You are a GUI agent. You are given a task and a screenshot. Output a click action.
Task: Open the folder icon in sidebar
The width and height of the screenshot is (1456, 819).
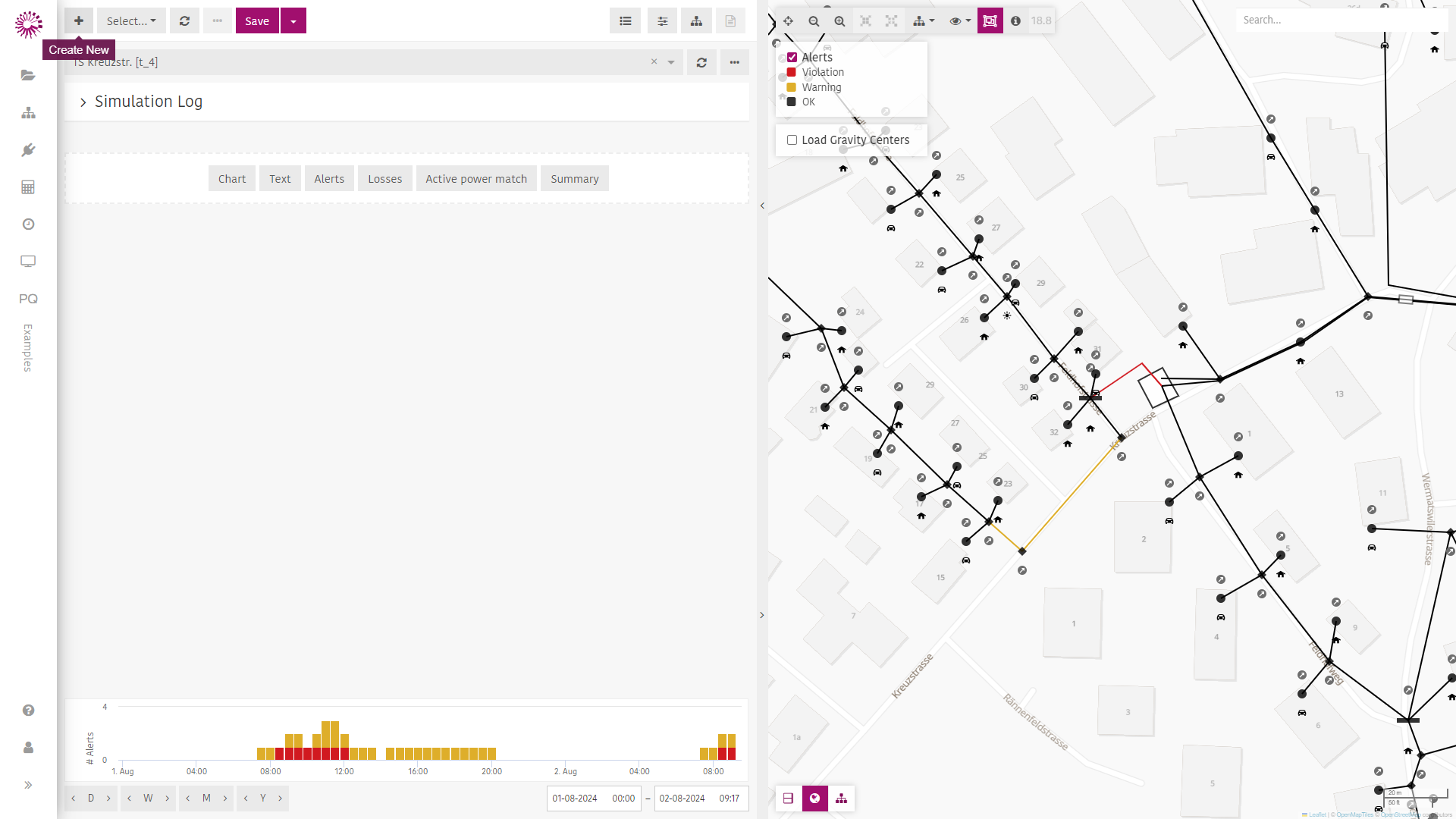point(28,75)
